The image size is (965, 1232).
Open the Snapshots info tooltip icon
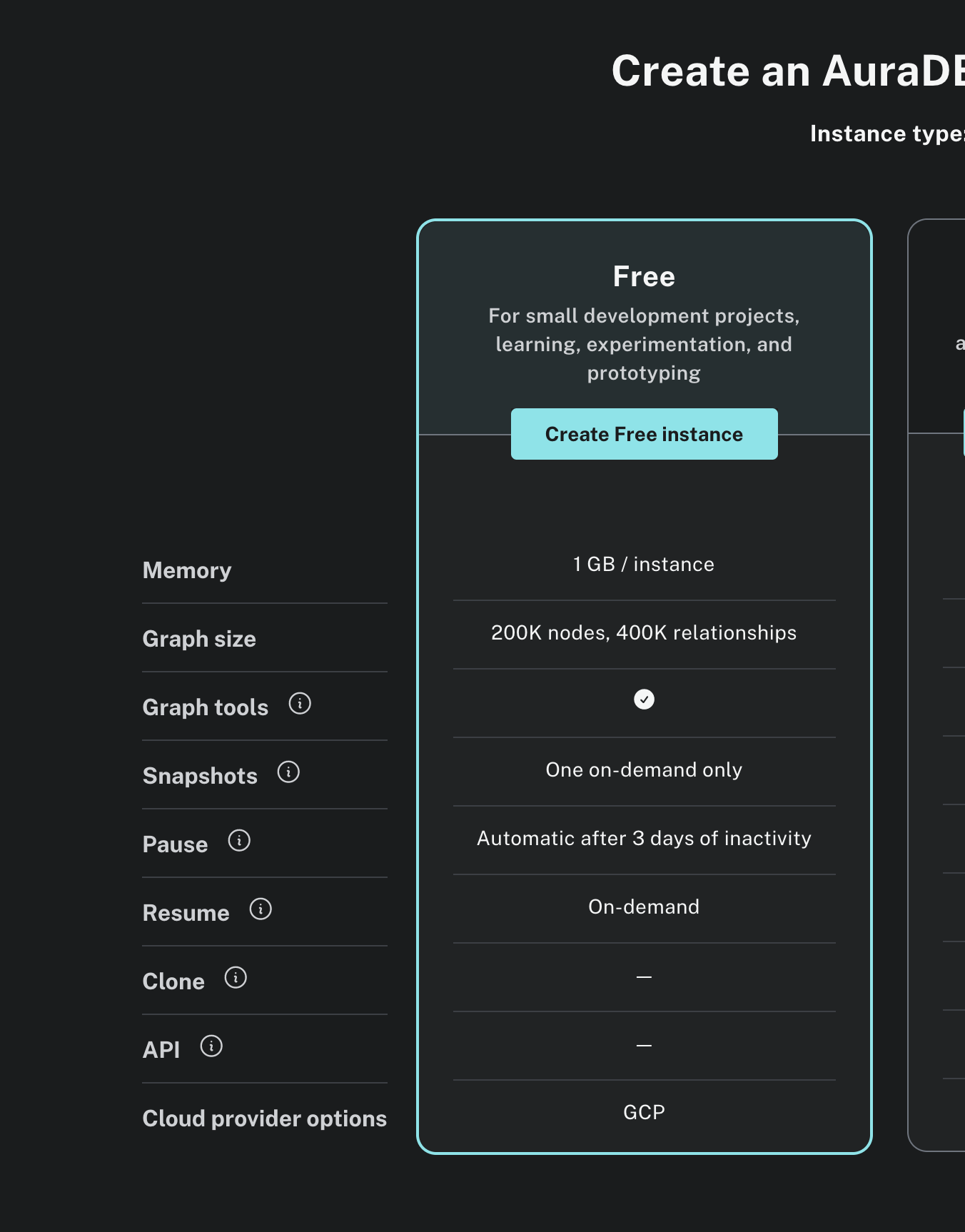(x=288, y=772)
